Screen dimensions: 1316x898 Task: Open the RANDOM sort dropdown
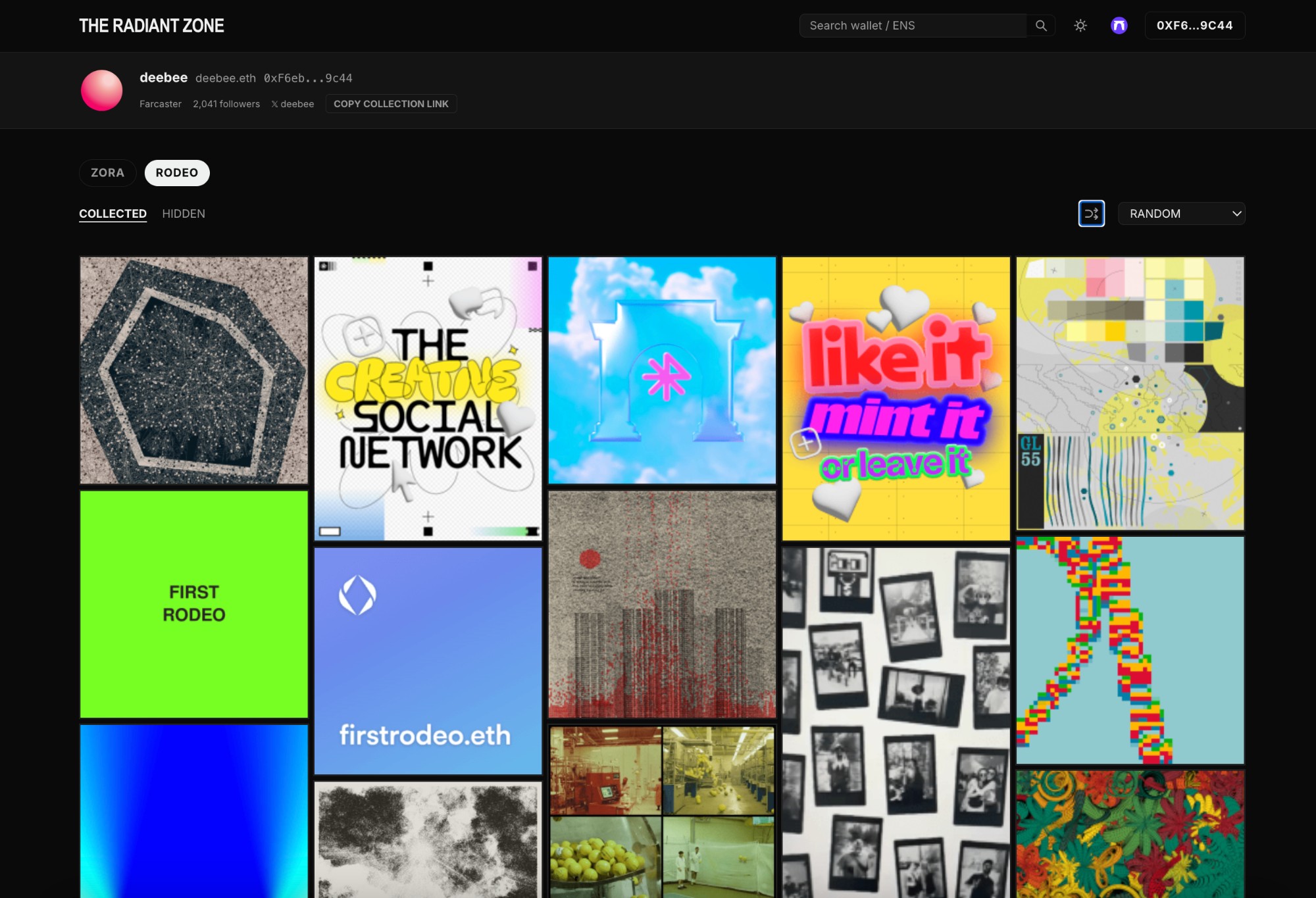tap(1181, 214)
